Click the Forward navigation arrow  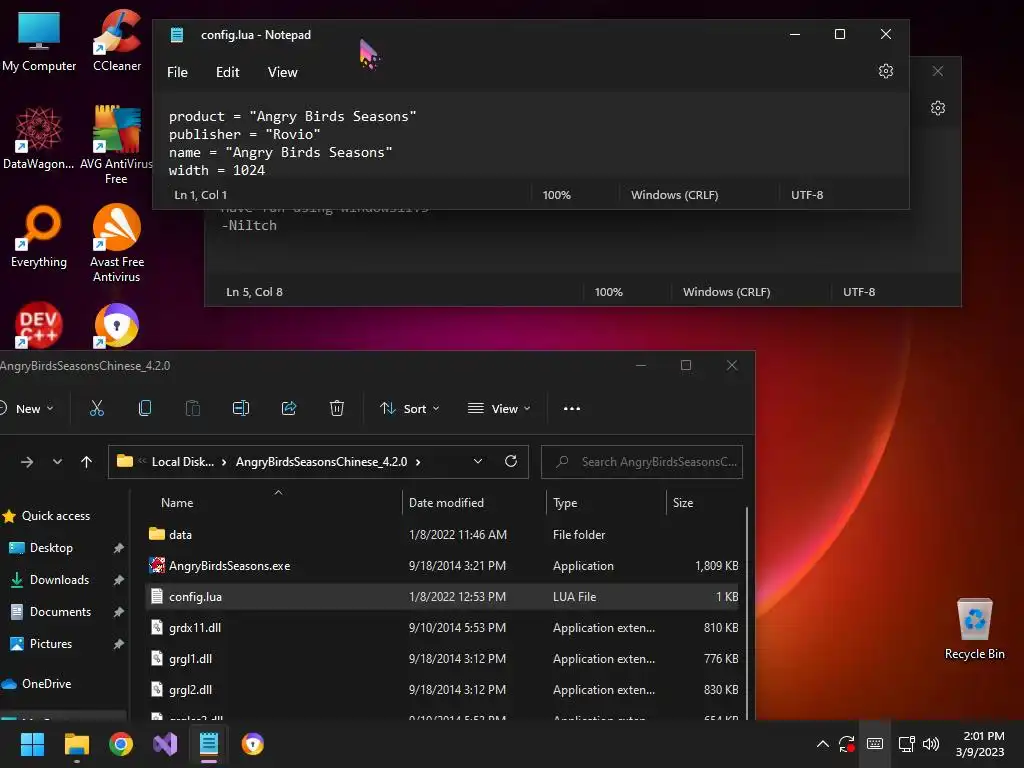(x=27, y=462)
